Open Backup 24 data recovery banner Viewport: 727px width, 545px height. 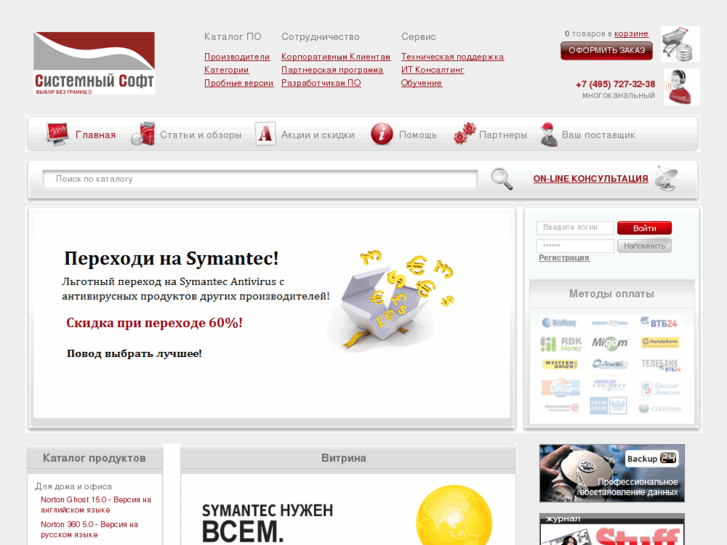pos(612,473)
